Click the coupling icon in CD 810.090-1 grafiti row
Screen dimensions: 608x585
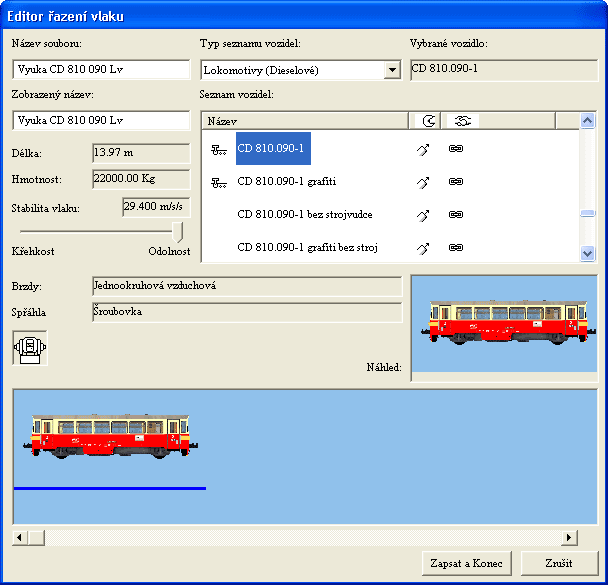click(455, 182)
